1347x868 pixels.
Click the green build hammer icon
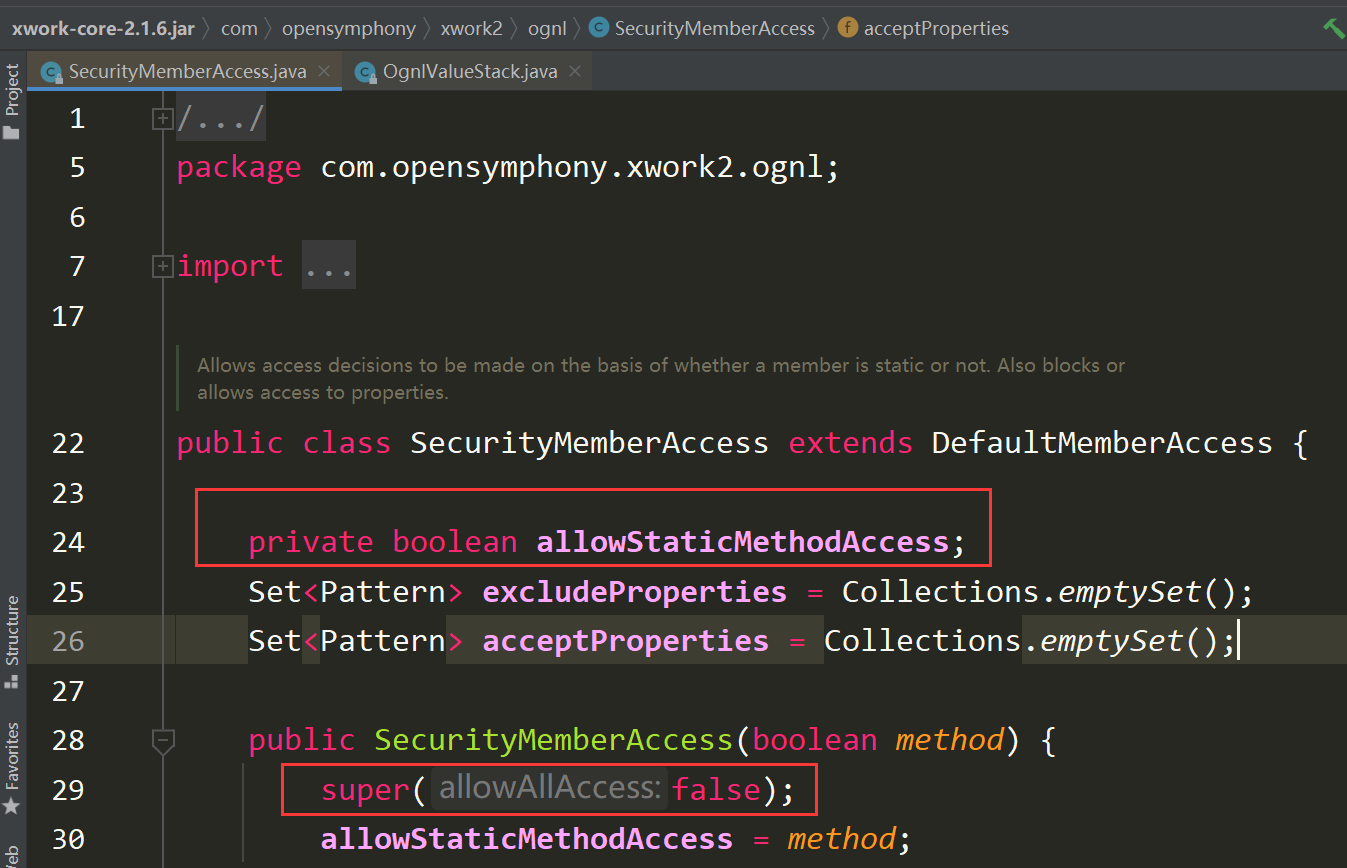(x=1333, y=28)
